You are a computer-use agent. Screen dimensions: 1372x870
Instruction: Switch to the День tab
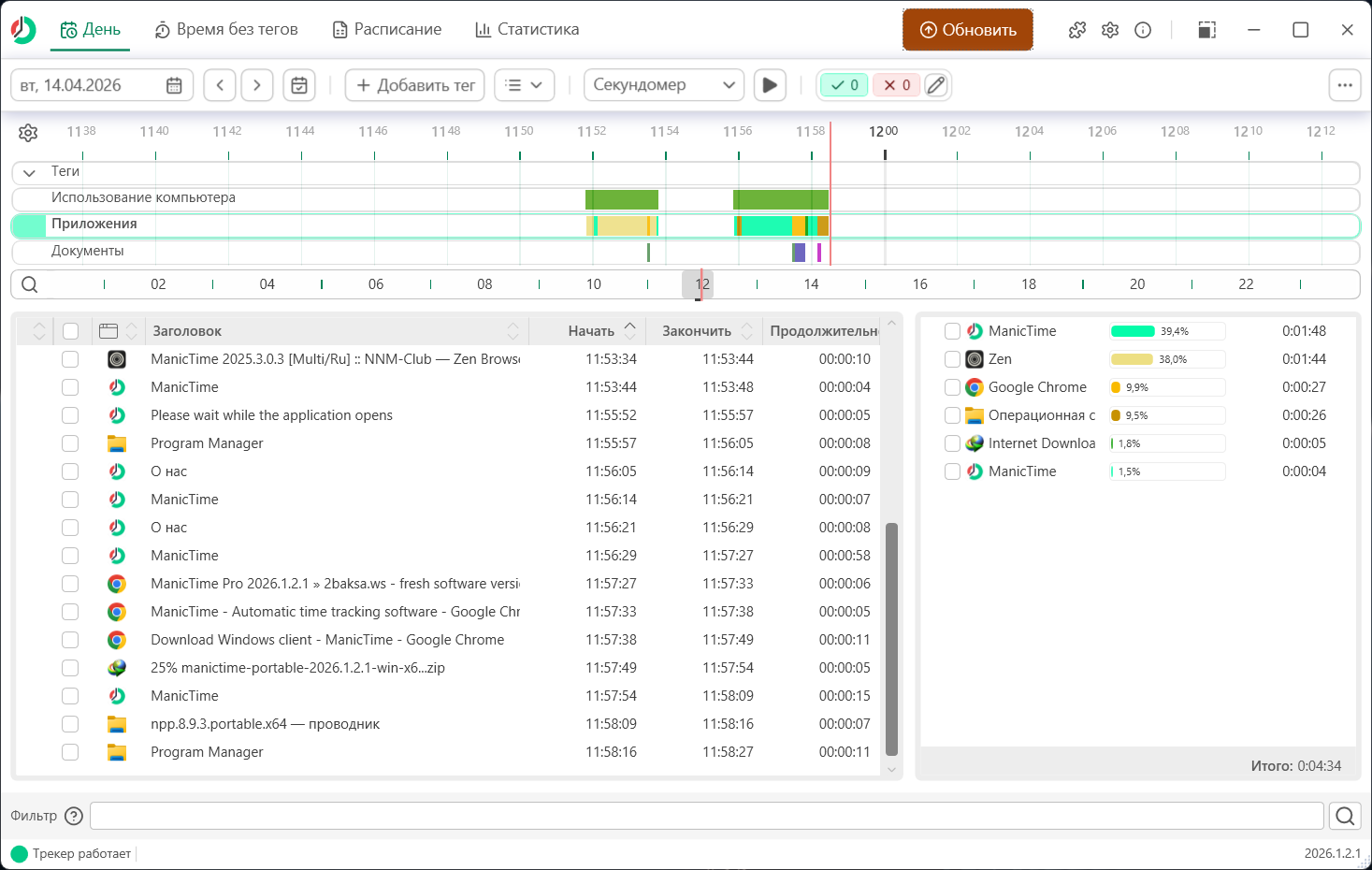click(91, 29)
